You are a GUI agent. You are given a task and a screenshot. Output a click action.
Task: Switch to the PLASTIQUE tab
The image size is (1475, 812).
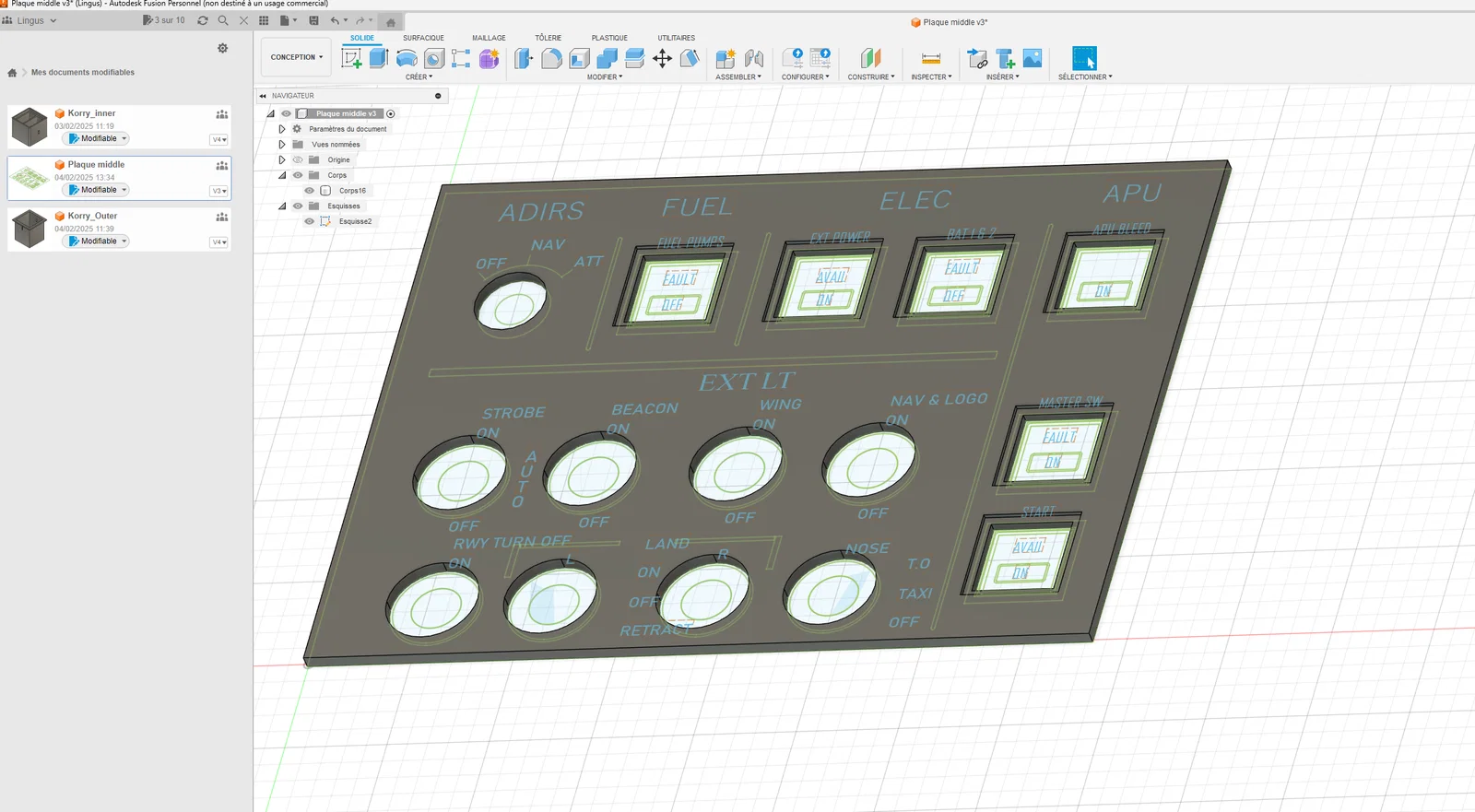[x=609, y=38]
